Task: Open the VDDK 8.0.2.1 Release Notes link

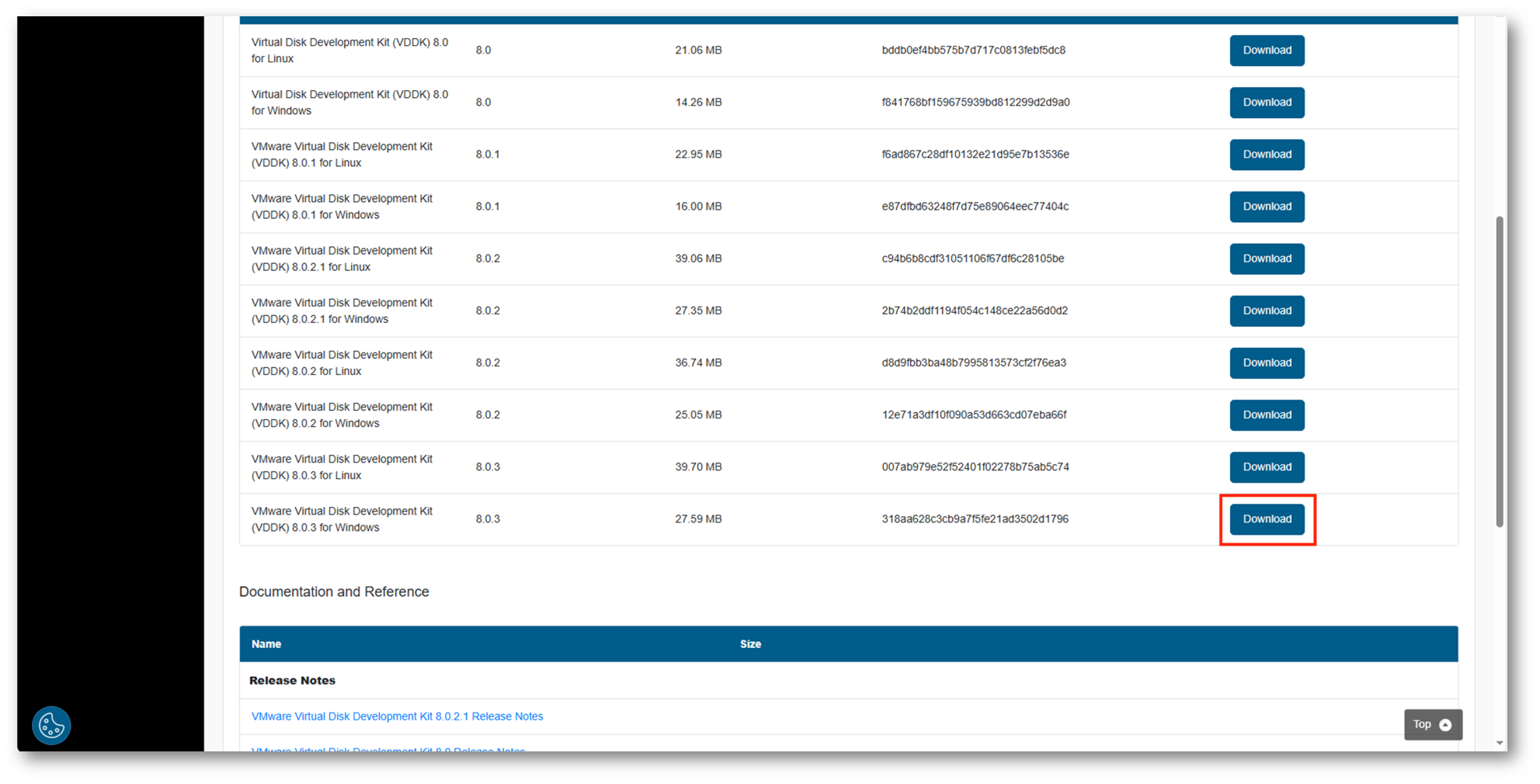Action: click(397, 716)
